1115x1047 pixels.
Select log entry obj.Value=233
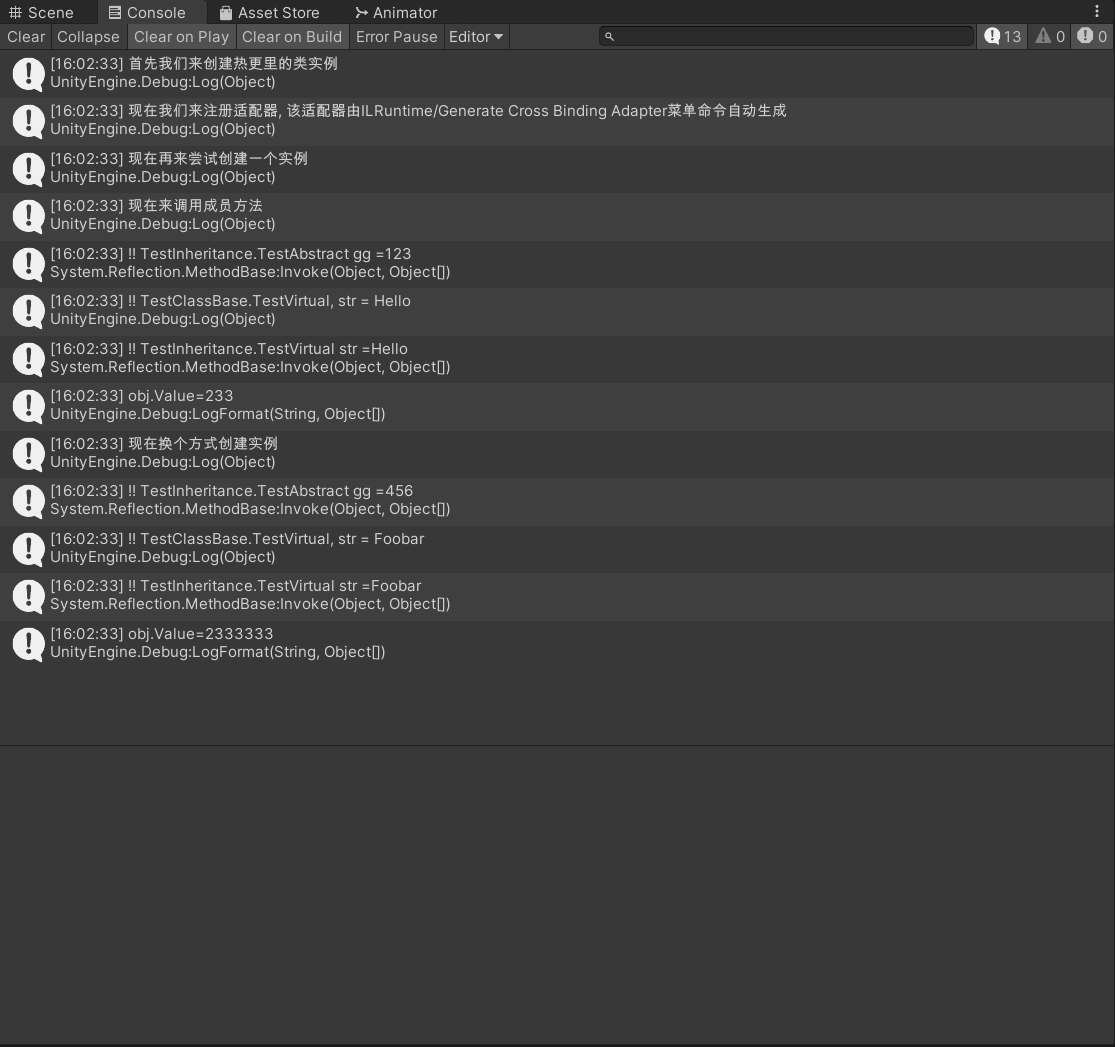(x=558, y=406)
